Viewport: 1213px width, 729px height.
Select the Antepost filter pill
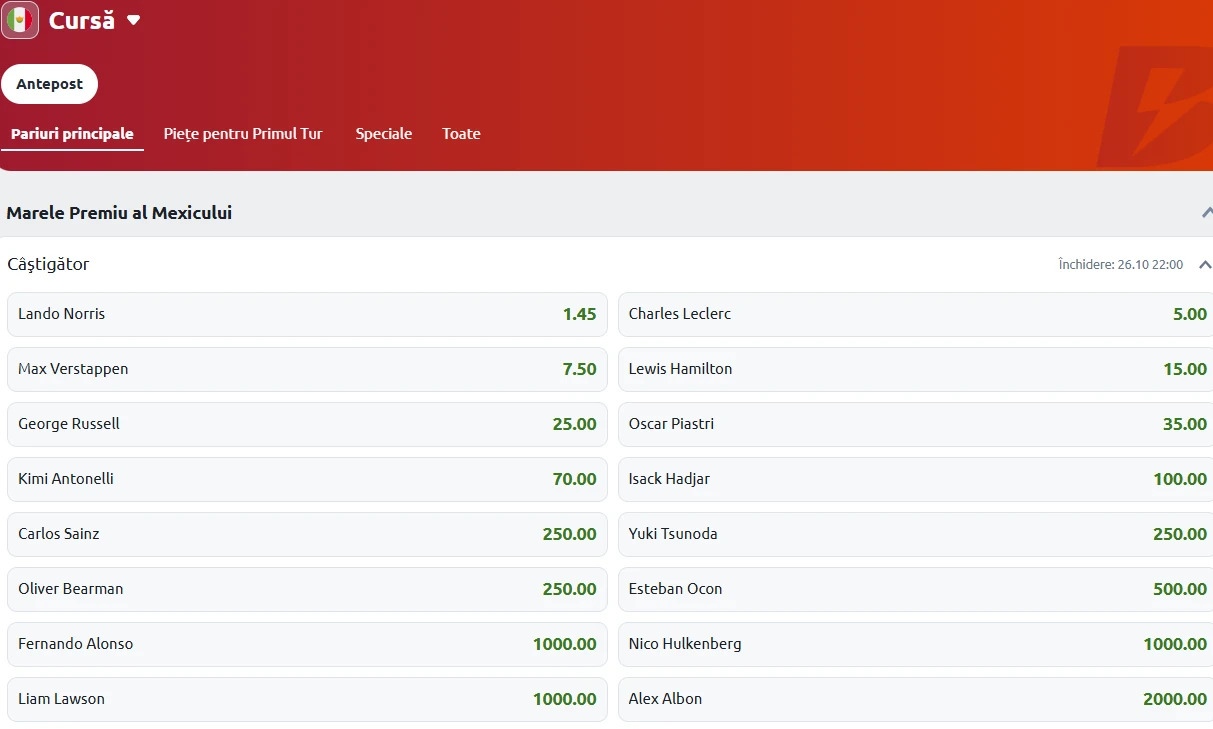coord(49,84)
